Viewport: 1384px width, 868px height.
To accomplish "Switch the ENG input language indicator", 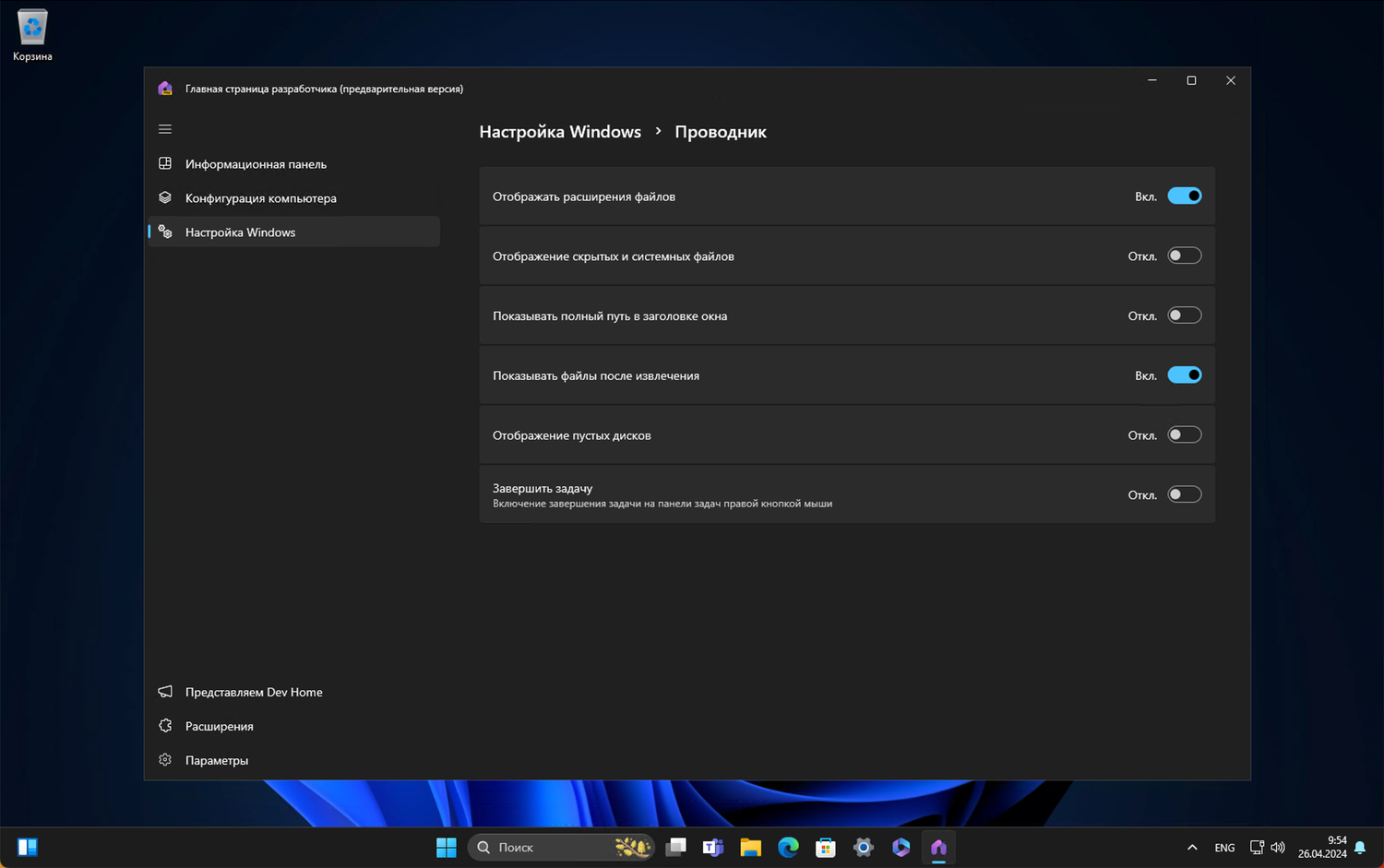I will [x=1224, y=848].
